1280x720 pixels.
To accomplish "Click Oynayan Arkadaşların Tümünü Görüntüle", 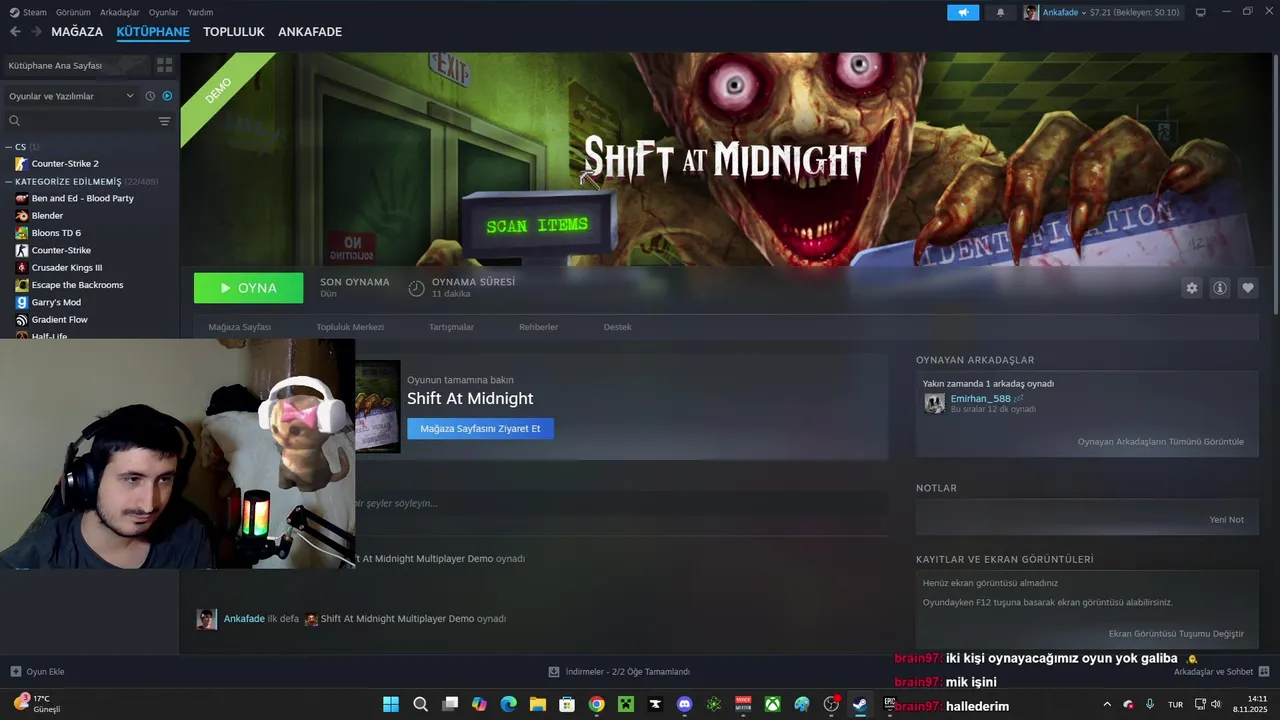I will [1160, 442].
